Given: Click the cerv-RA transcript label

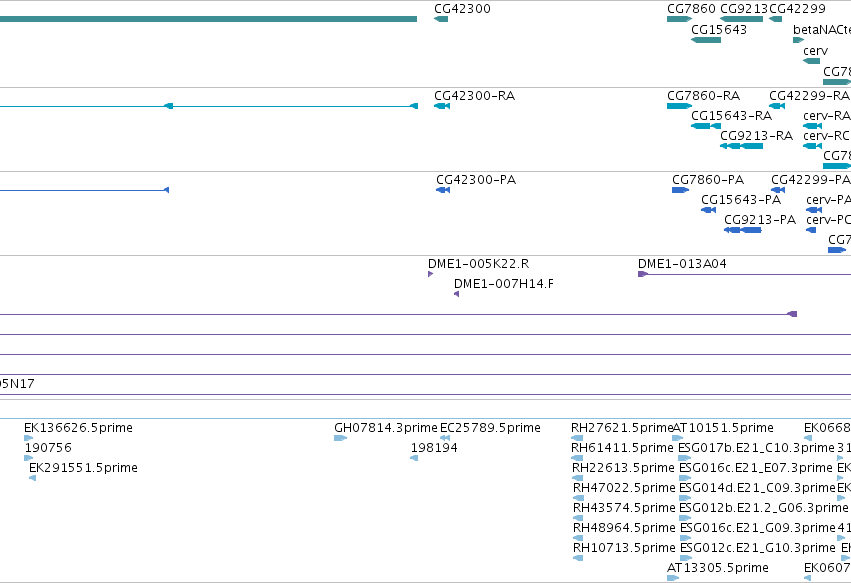Looking at the screenshot, I should tap(827, 116).
